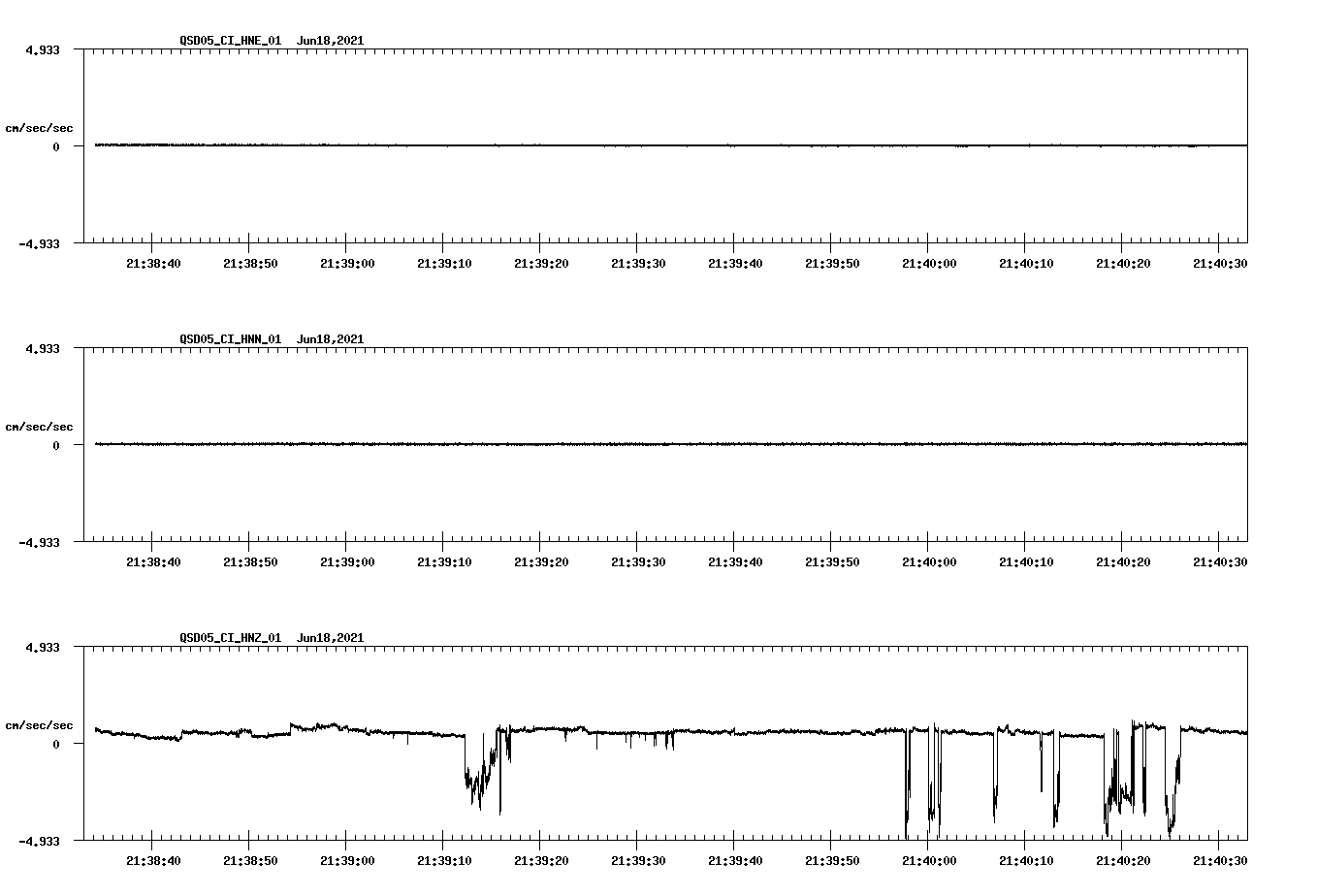
Task: Click negative -4.933 axis value on HNZ plot
Action: pyautogui.click(x=40, y=841)
